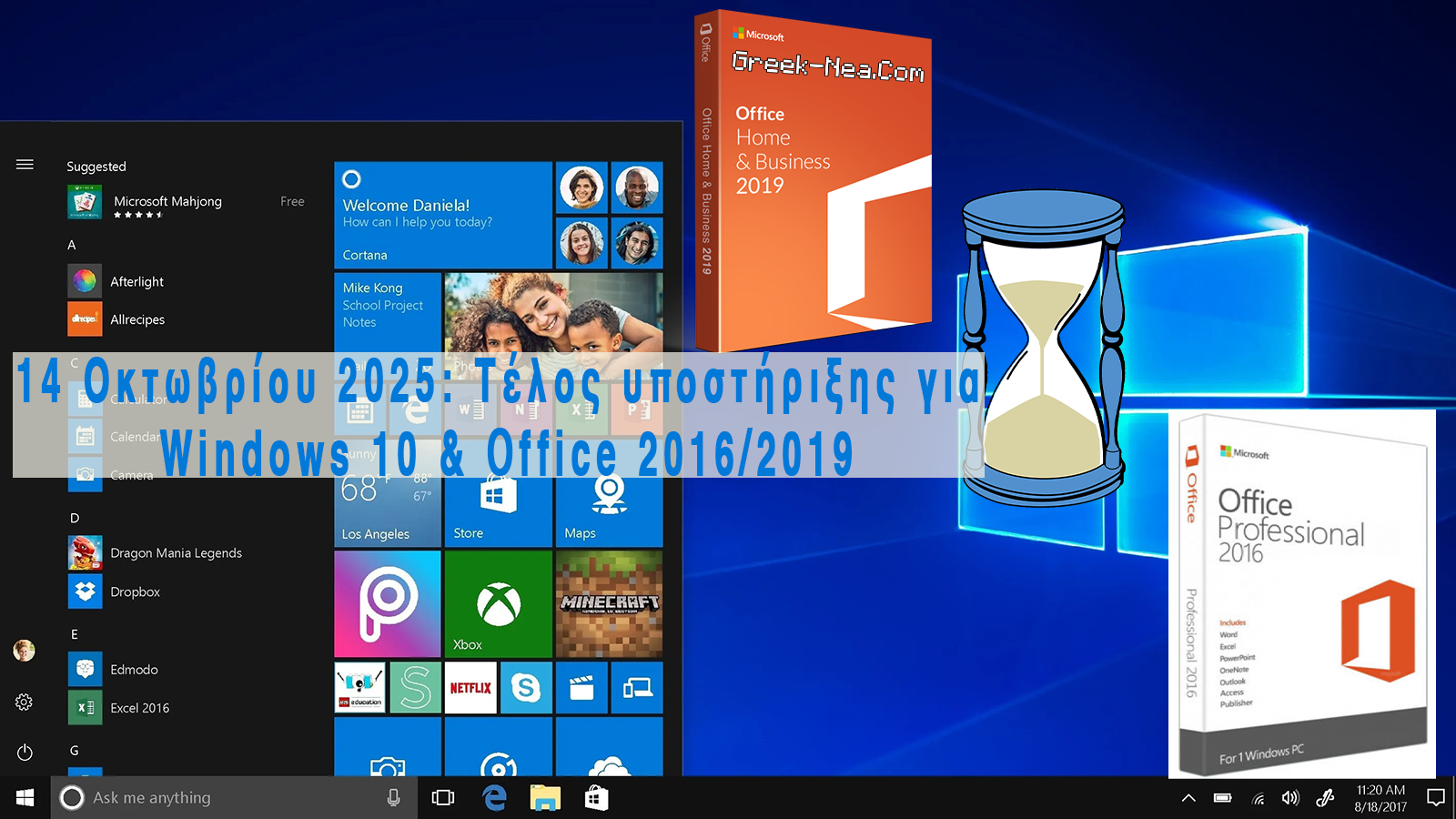The image size is (1456, 819).
Task: Open the Movies & TV clapperboard tile
Action: click(581, 687)
